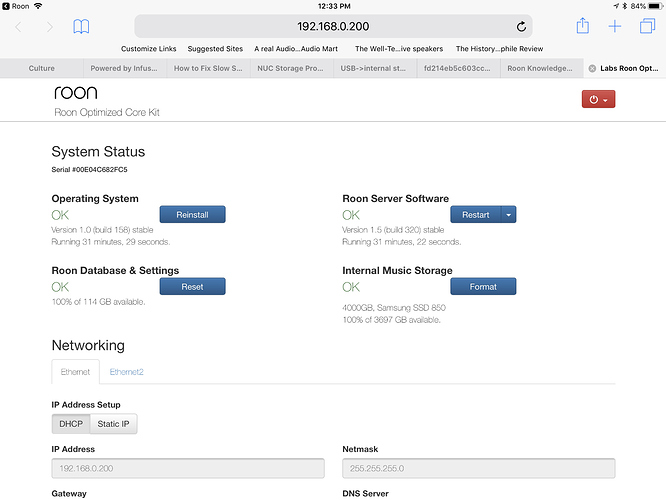Image resolution: width=666 pixels, height=500 pixels.
Task: Tap the Safari back arrow
Action: [x=18, y=27]
